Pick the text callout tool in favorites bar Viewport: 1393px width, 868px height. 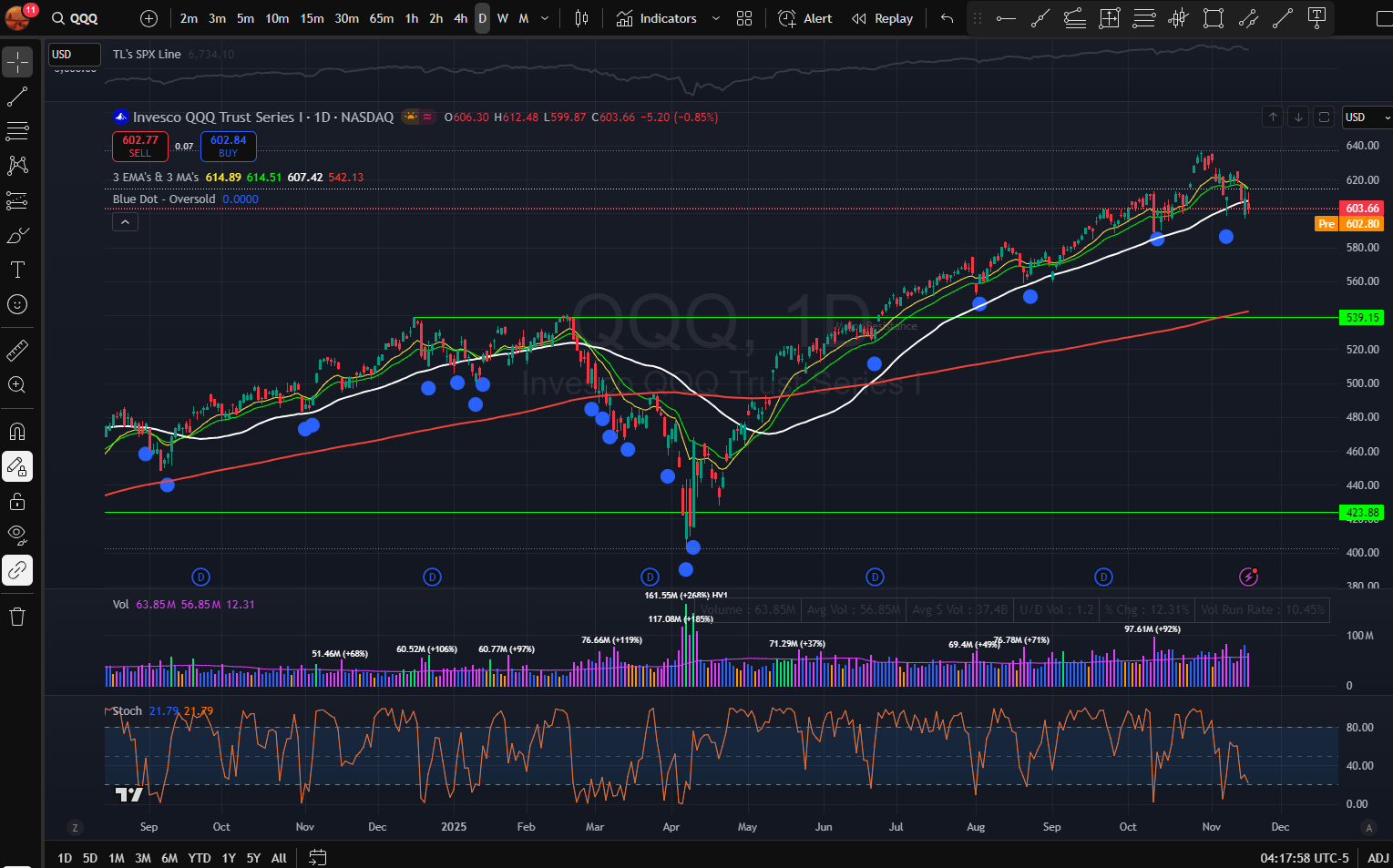point(1316,18)
